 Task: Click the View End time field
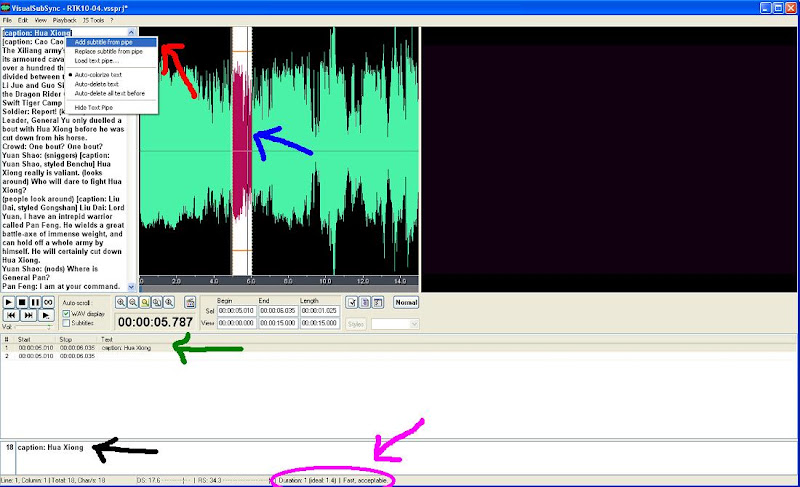[x=278, y=323]
